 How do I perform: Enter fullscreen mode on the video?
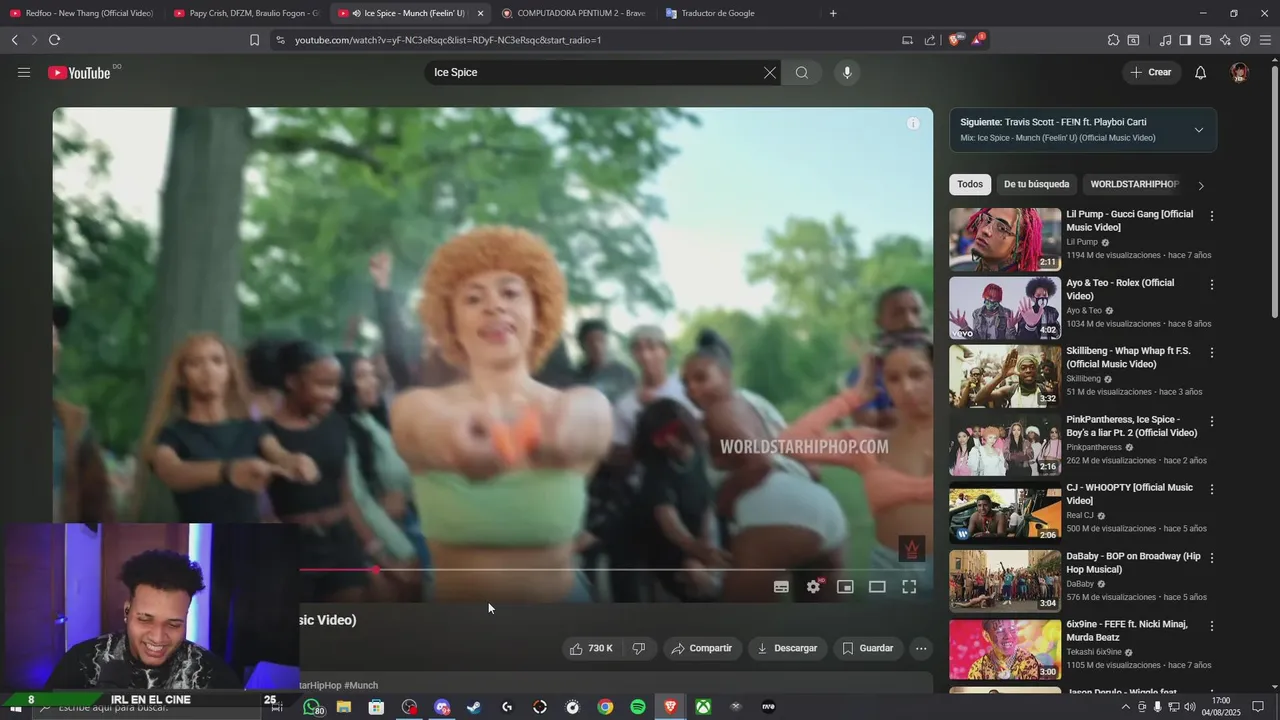tap(909, 587)
